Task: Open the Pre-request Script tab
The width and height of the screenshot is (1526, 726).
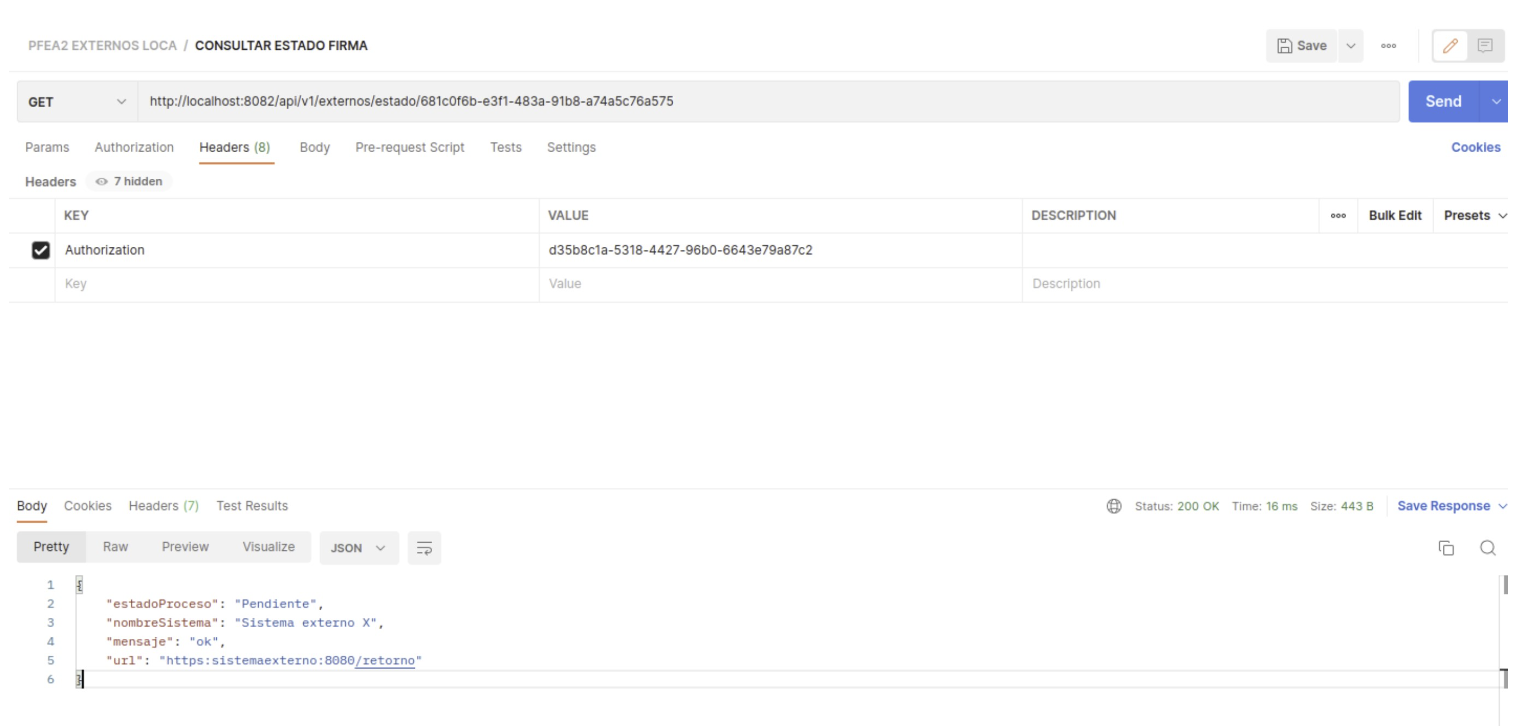Action: tap(410, 148)
